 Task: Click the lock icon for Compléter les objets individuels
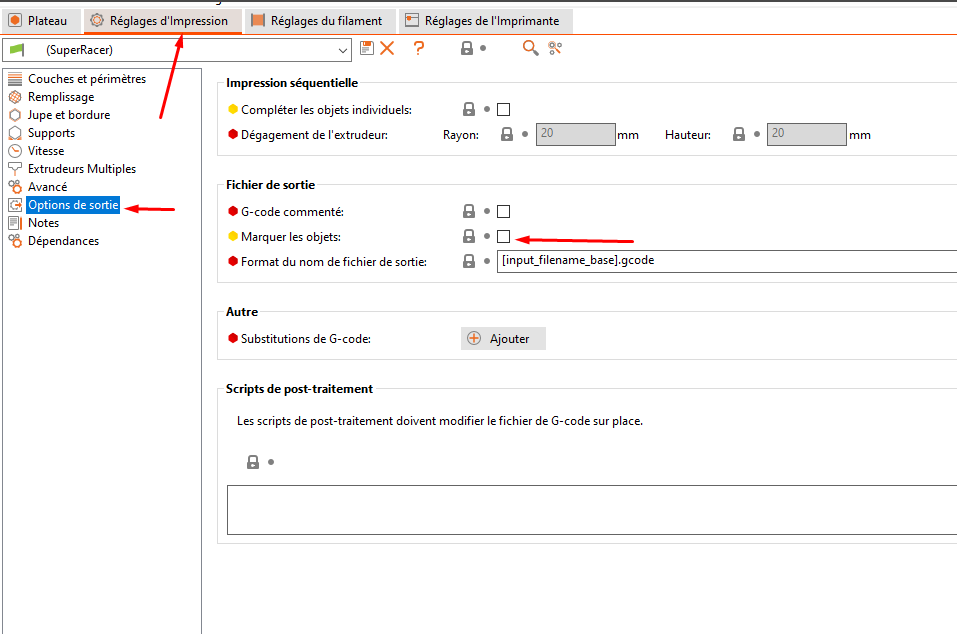click(469, 109)
